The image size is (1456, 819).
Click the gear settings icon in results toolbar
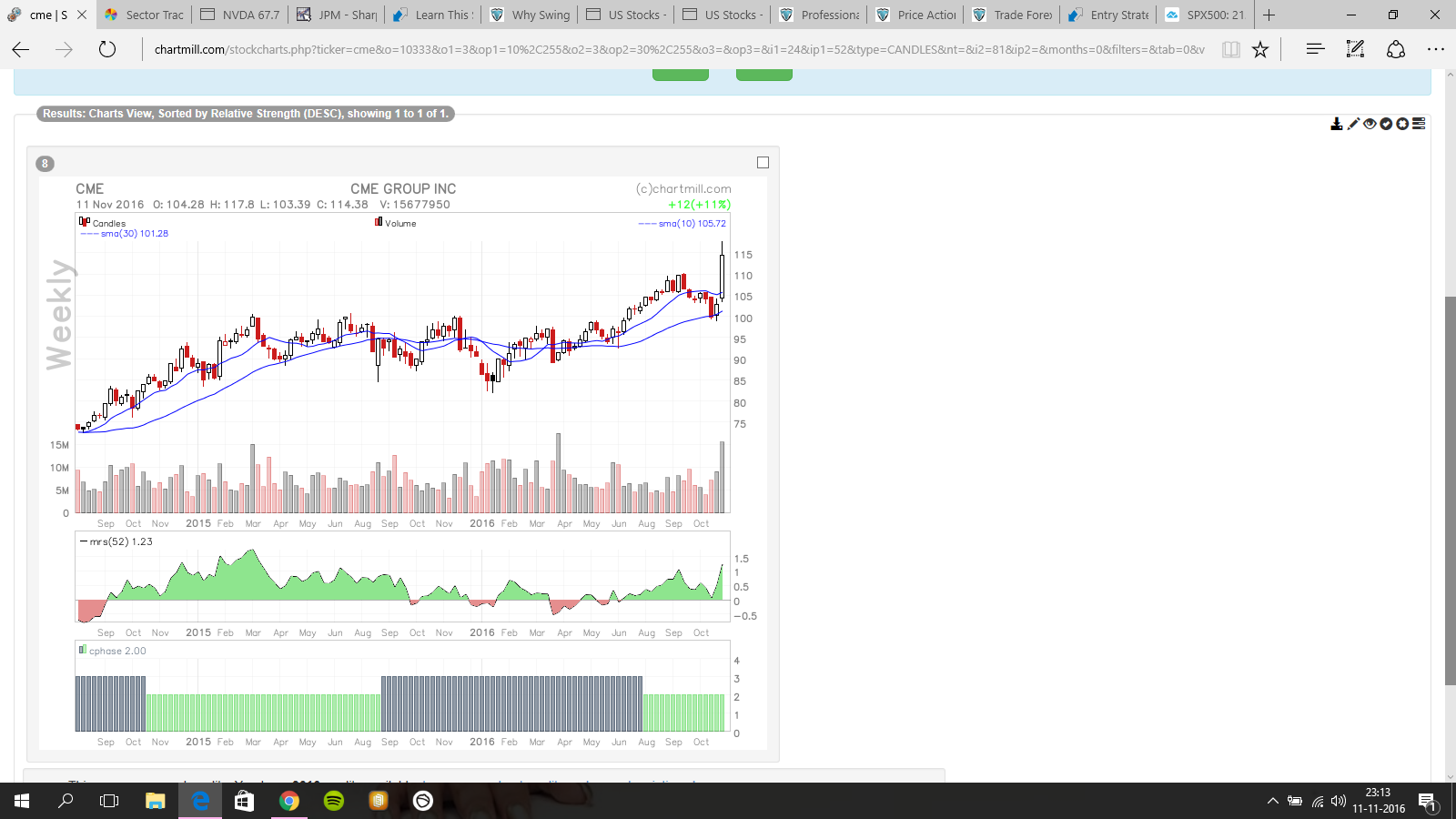1402,124
